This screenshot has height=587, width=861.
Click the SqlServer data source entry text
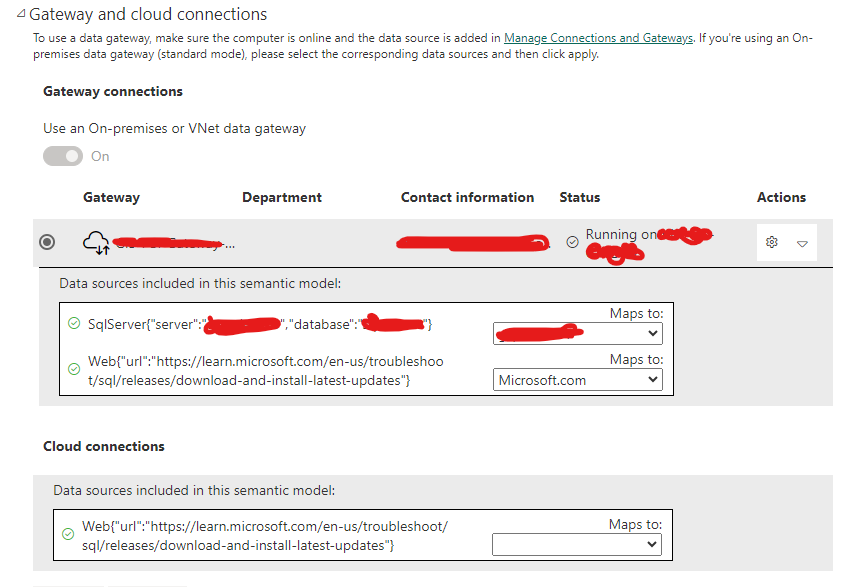pos(260,325)
